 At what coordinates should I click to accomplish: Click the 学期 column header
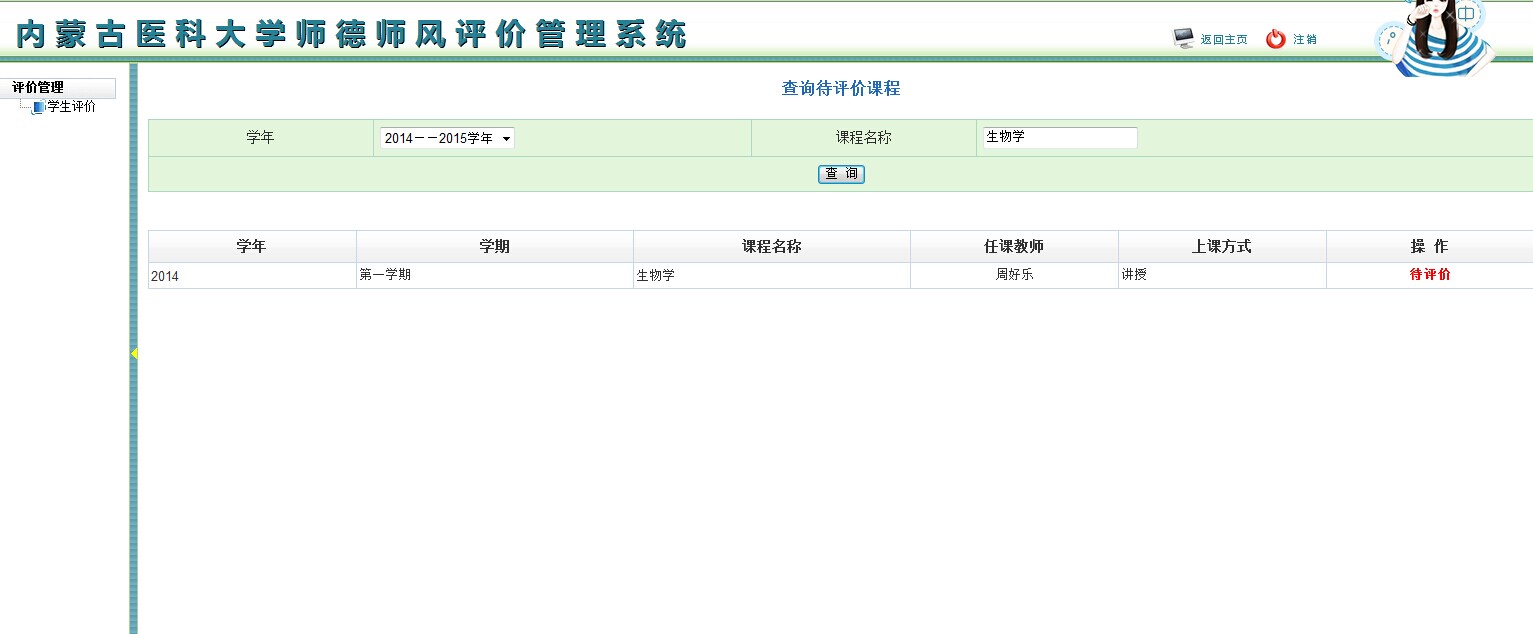[494, 247]
